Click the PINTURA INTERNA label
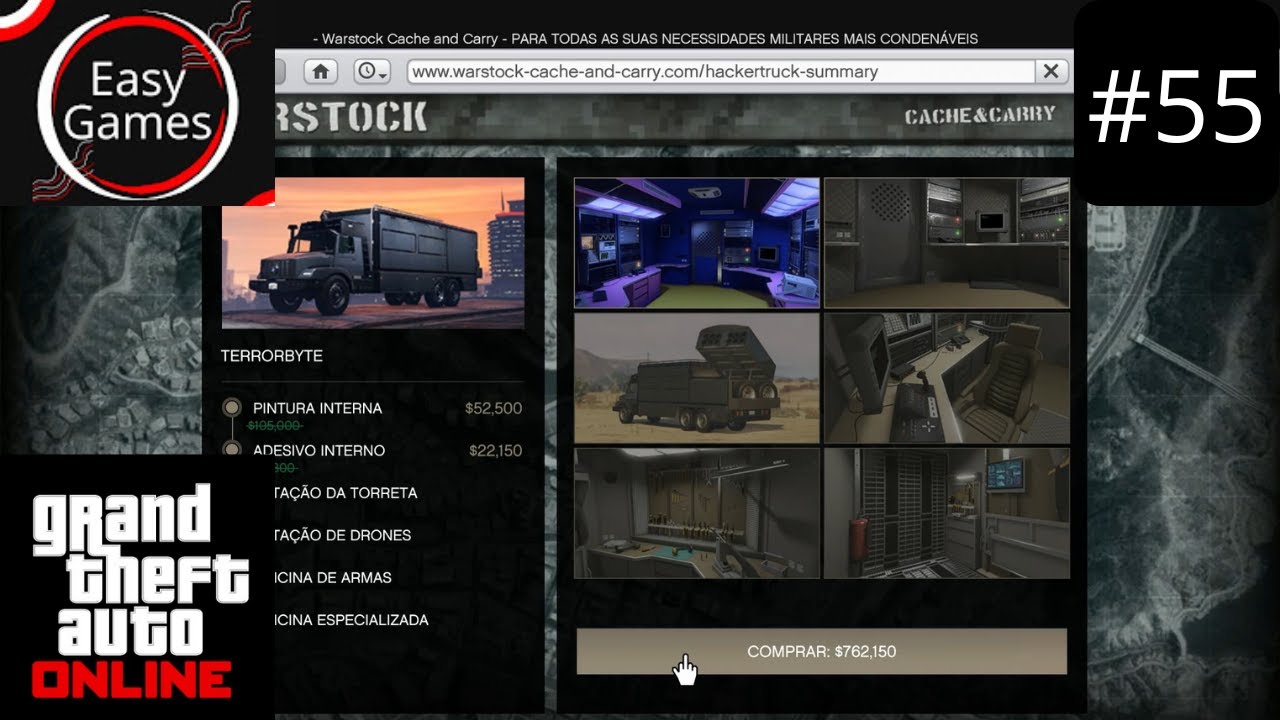 (x=317, y=408)
